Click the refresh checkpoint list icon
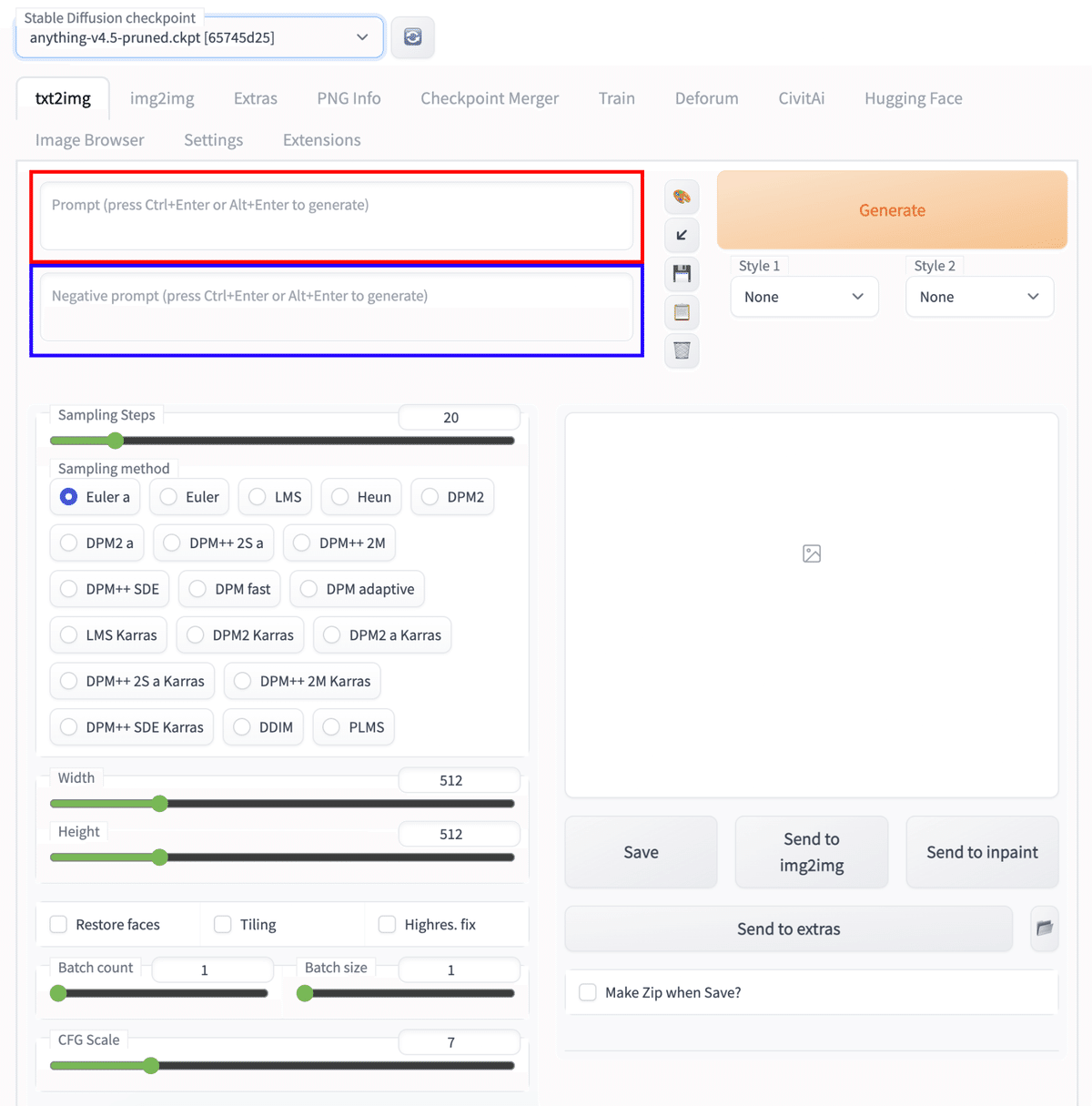 pos(412,37)
